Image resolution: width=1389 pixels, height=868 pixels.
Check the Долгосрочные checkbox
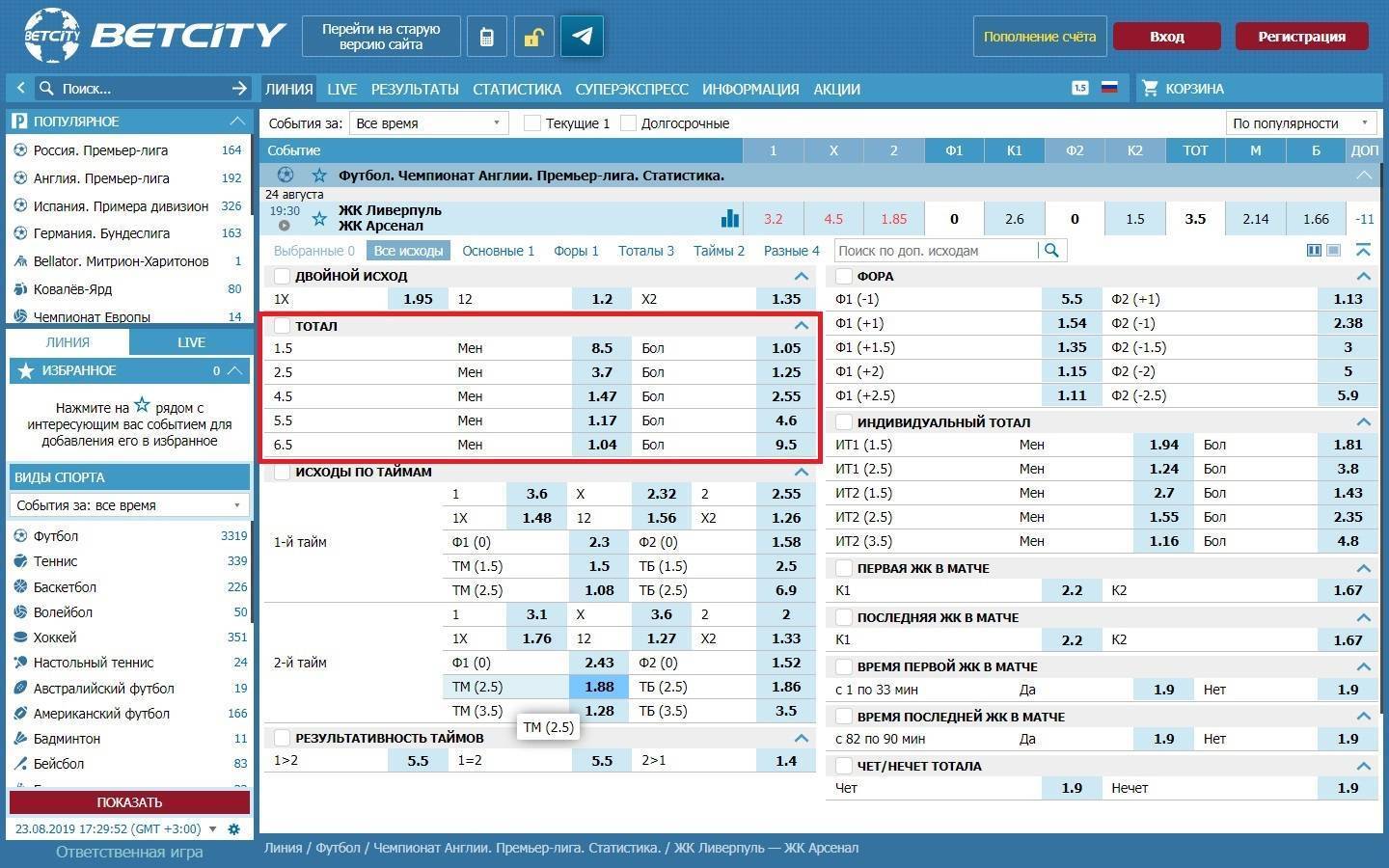(628, 123)
